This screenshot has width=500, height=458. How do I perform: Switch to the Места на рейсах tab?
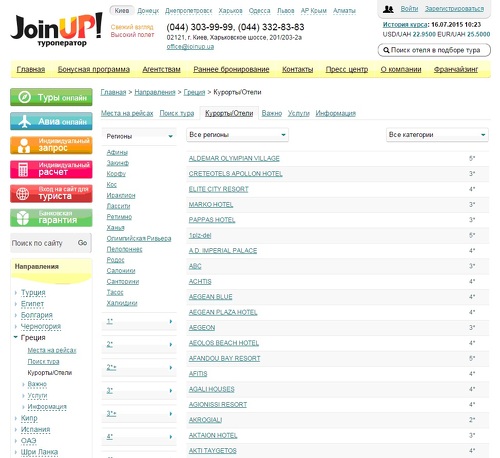(127, 113)
